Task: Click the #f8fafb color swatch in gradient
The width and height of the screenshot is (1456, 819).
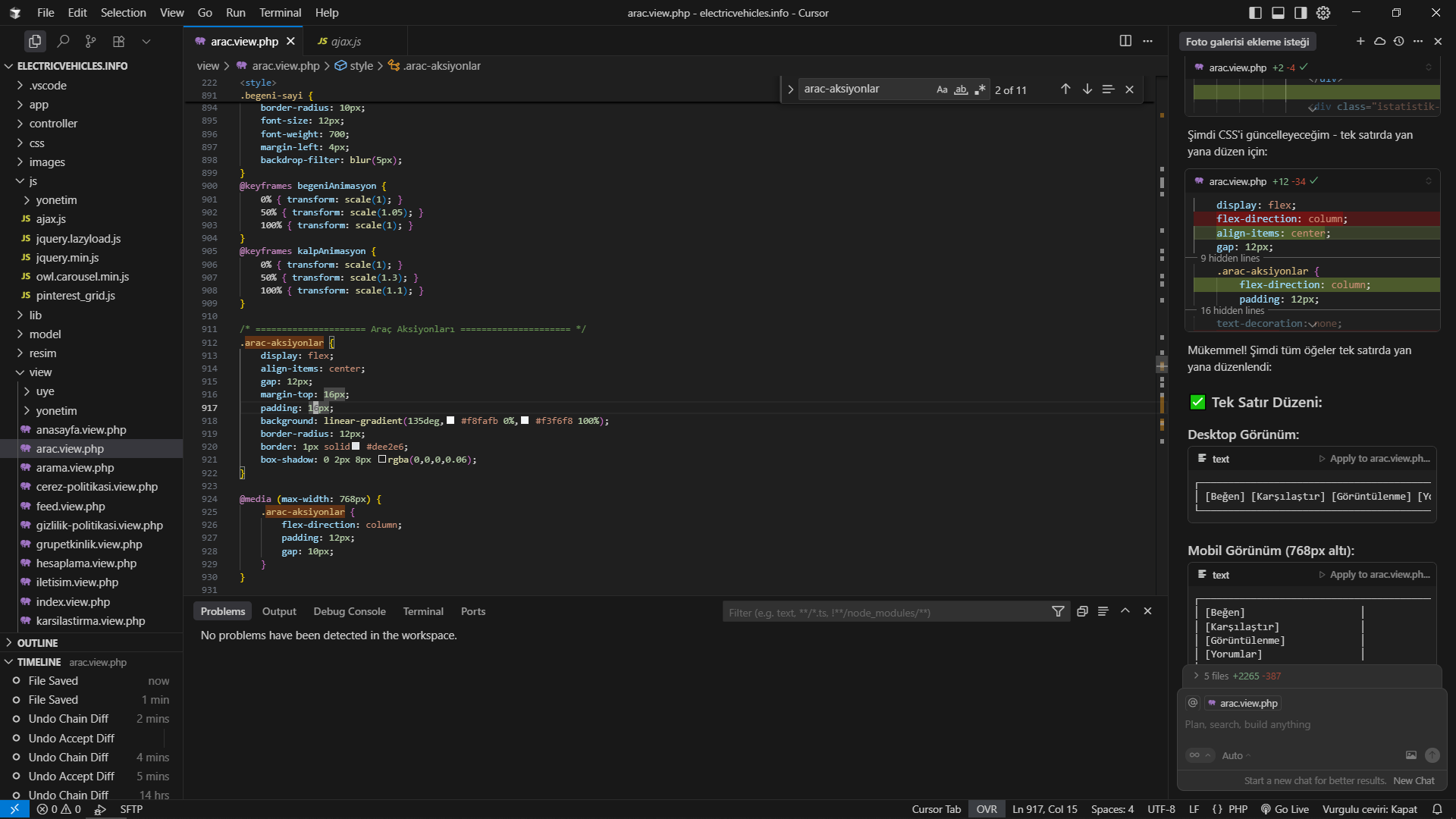Action: click(450, 421)
